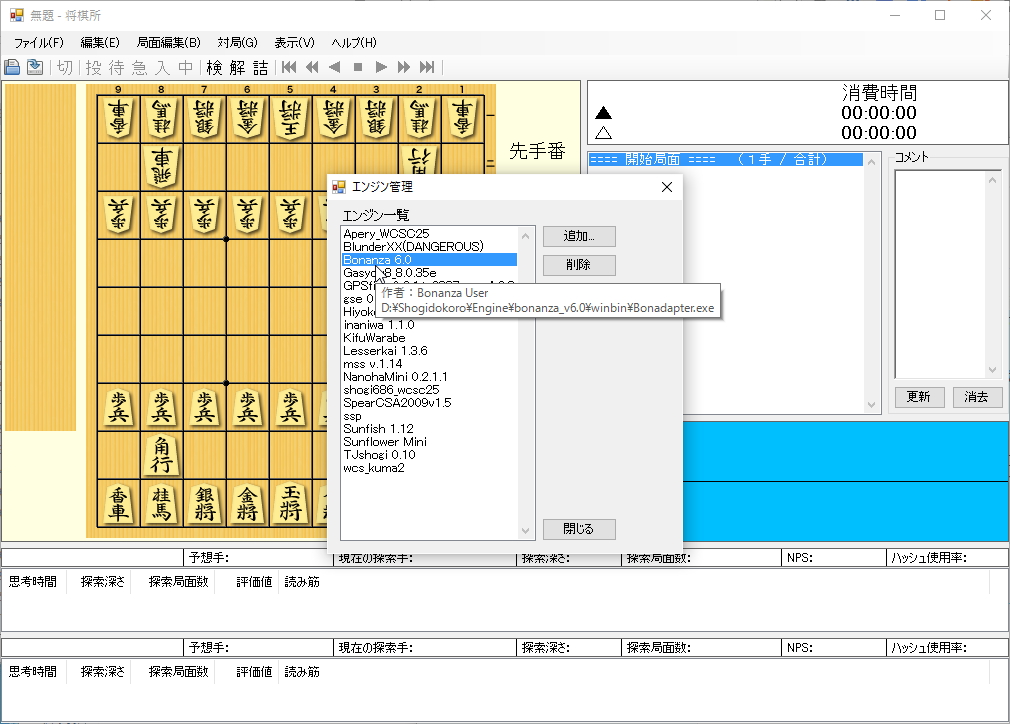Click the 追加 button to add an engine
This screenshot has height=724, width=1010.
pyautogui.click(x=579, y=236)
